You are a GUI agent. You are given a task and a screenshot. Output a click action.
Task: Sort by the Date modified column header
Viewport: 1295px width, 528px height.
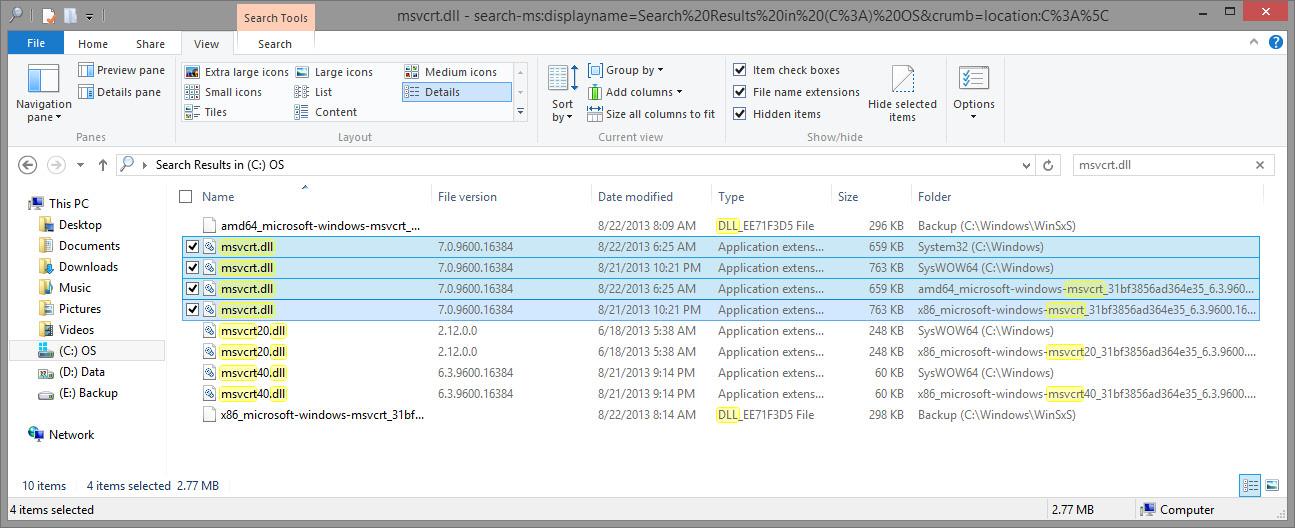click(x=635, y=197)
